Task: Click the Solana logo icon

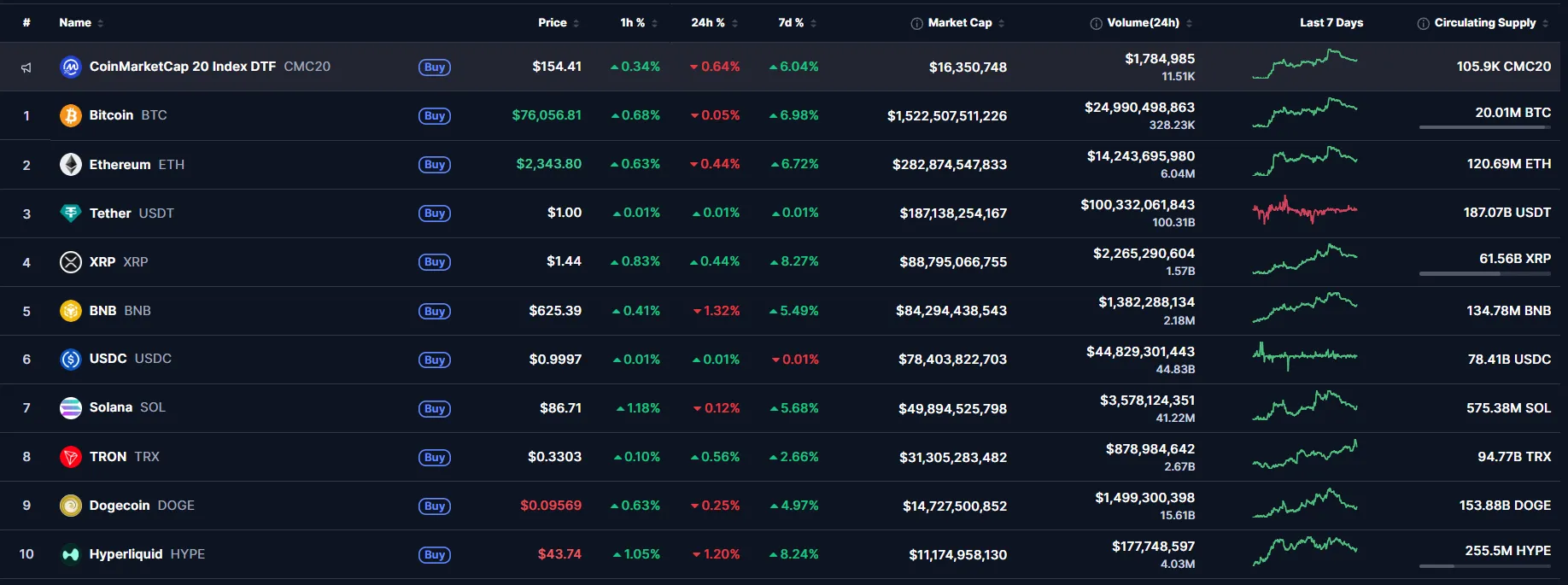Action: (71, 408)
